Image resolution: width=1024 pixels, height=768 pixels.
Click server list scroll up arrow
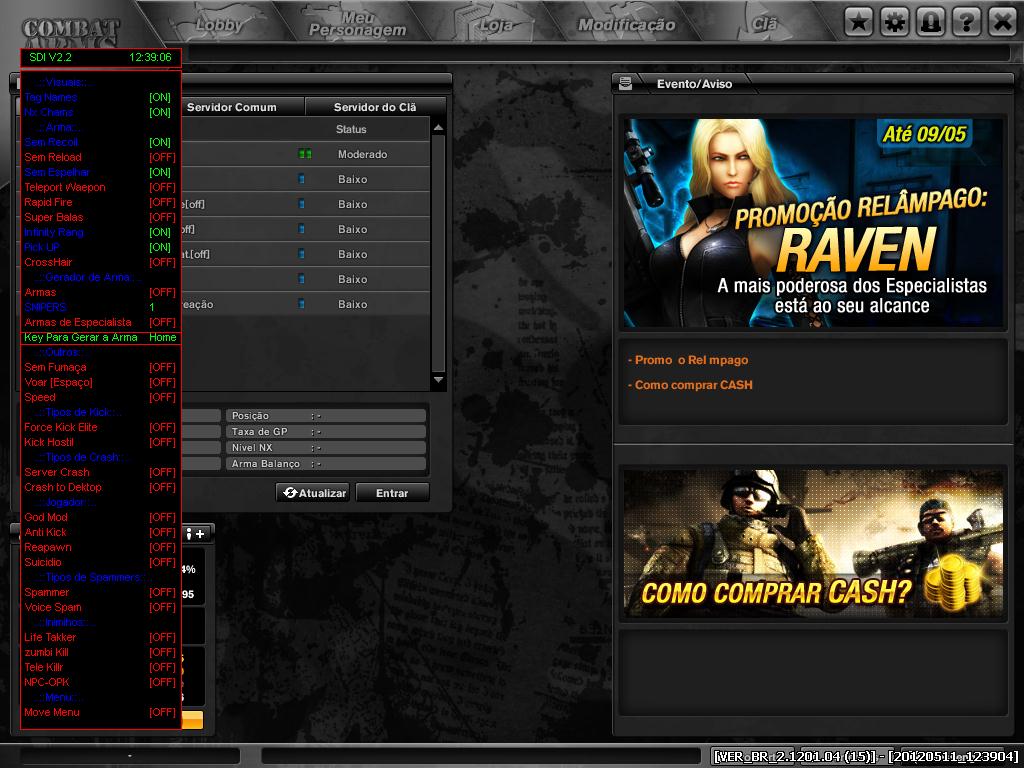click(438, 128)
